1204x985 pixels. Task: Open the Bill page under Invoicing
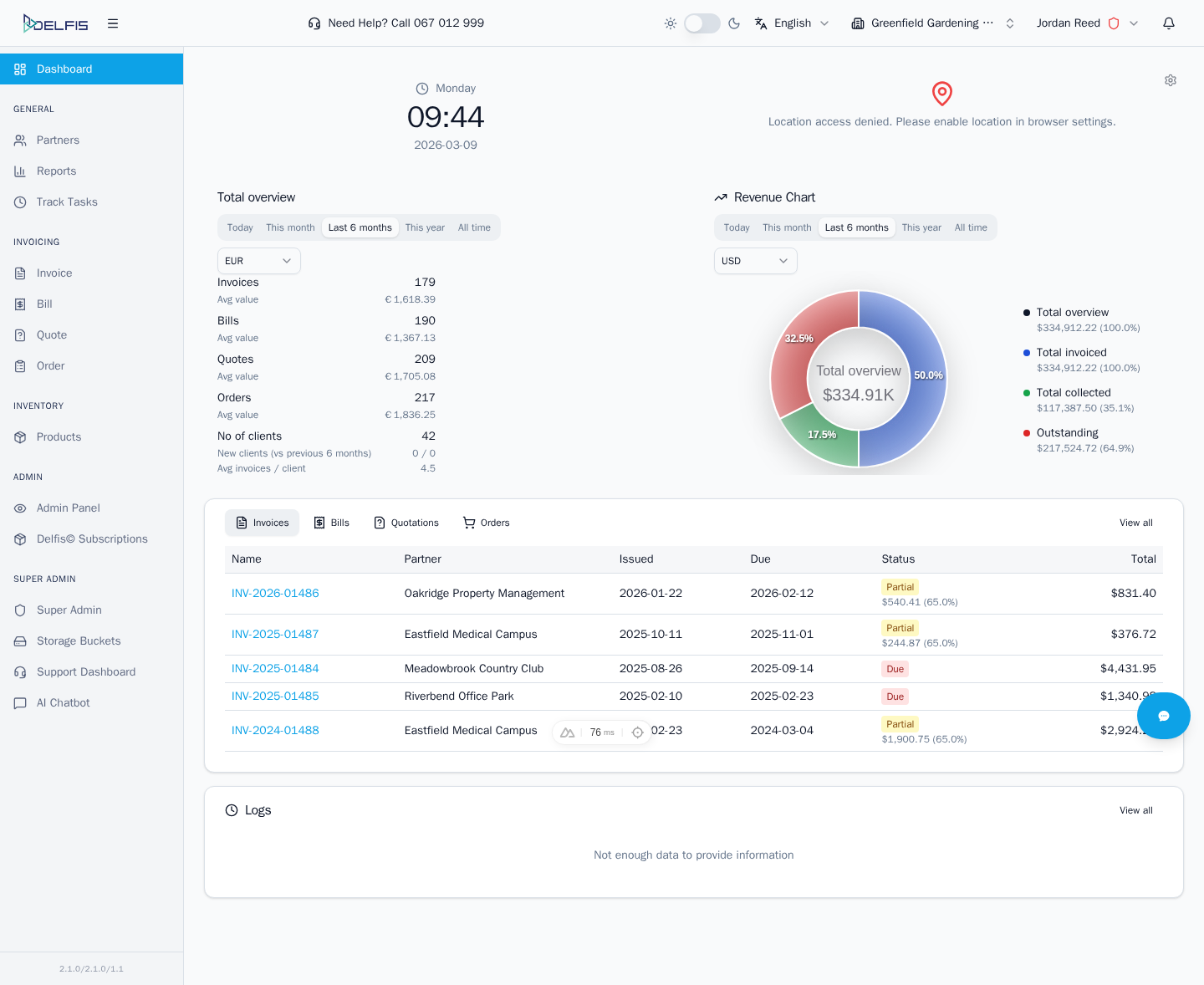point(43,304)
